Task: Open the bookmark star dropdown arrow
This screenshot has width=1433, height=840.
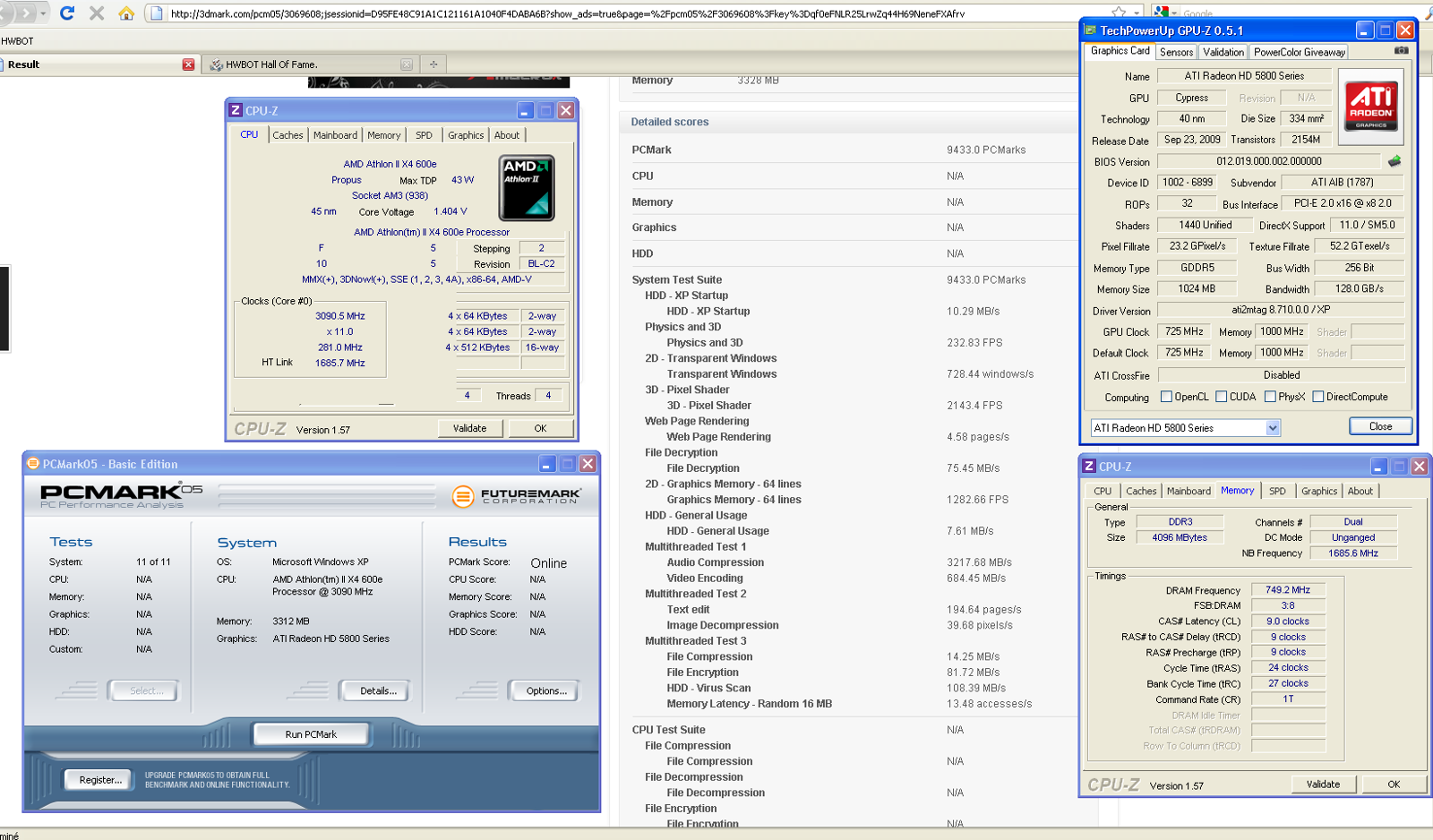Action: [1136, 13]
